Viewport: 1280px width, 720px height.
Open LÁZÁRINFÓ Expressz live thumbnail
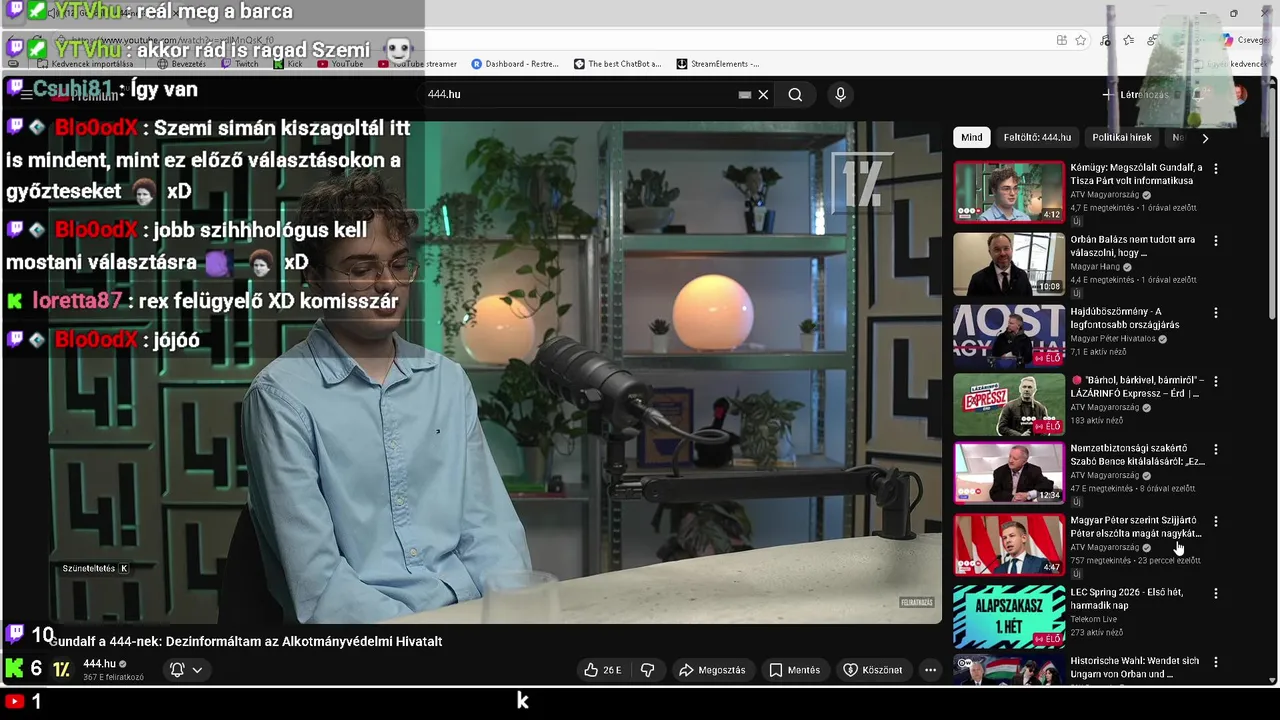click(x=1009, y=404)
